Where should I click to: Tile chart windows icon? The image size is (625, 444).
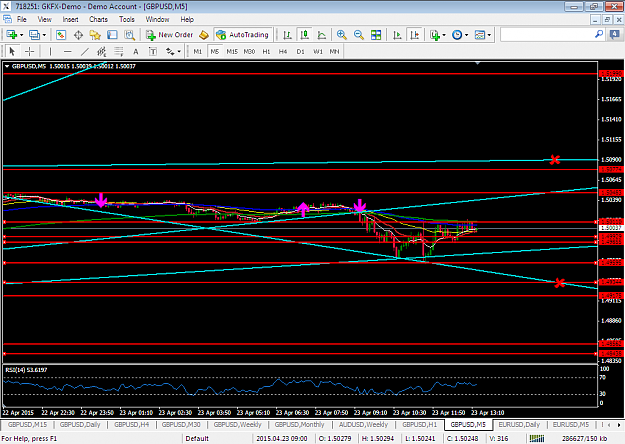click(x=376, y=35)
